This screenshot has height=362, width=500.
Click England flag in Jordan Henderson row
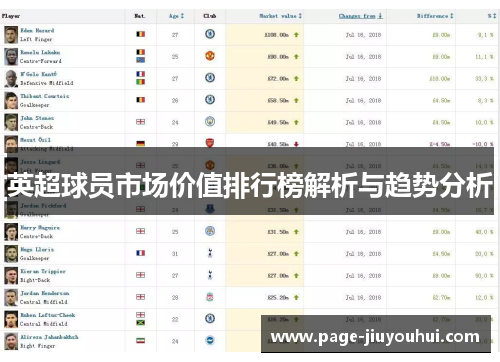pos(140,297)
